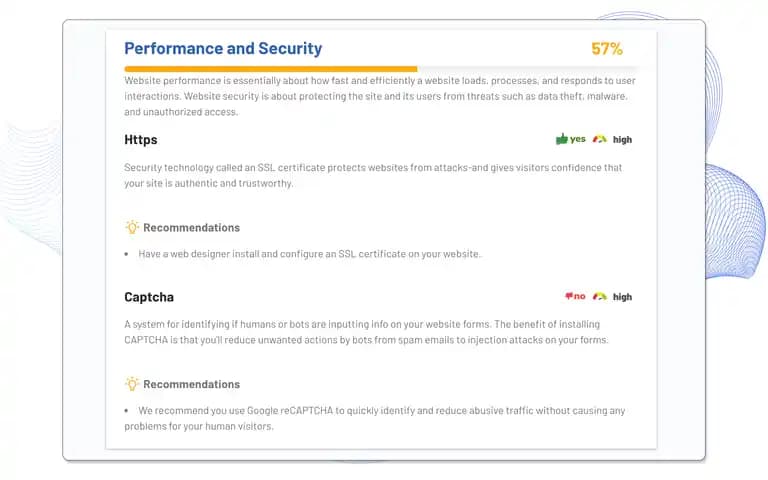Click the SSL certificate install recommendation text
The height and width of the screenshot is (480, 768).
[310, 254]
